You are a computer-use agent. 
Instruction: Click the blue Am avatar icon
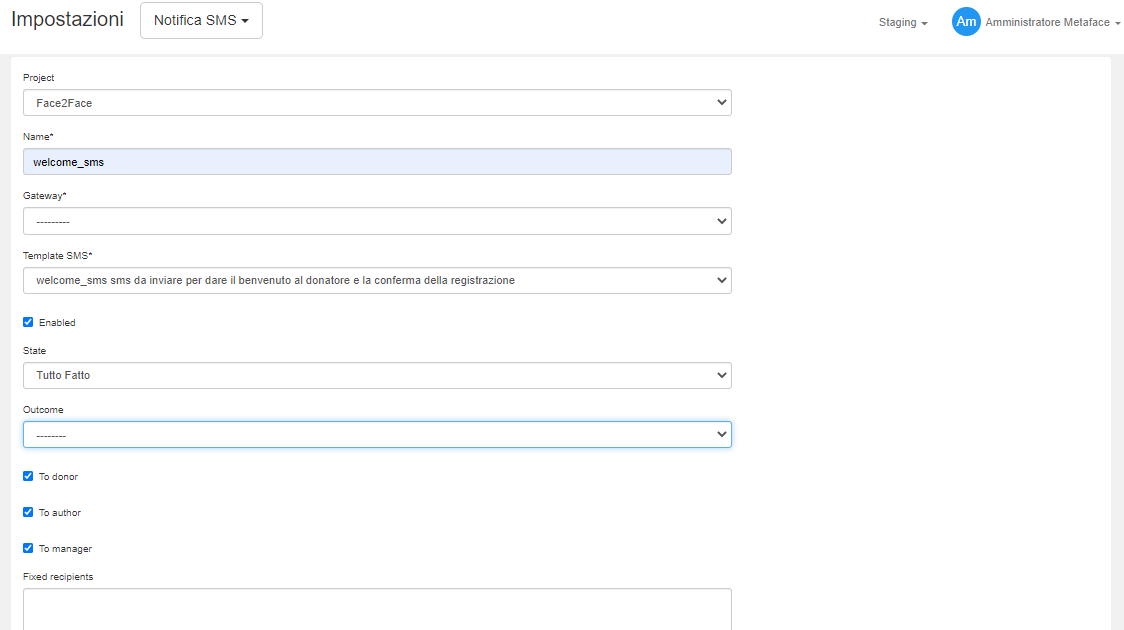click(x=966, y=22)
